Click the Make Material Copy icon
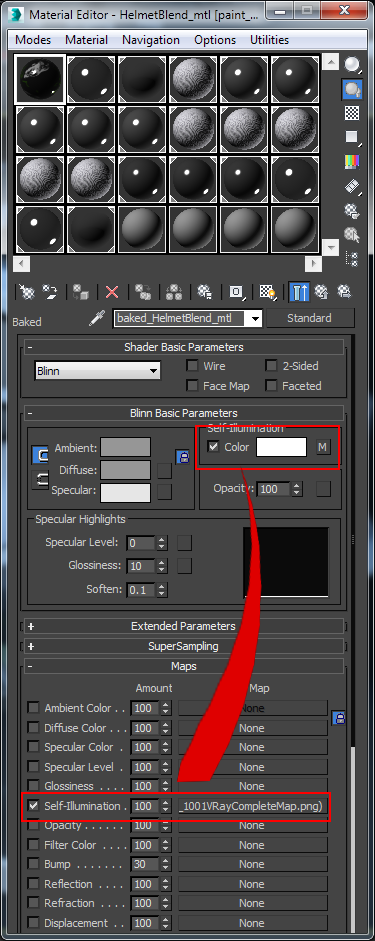The width and height of the screenshot is (375, 941). pos(143,292)
